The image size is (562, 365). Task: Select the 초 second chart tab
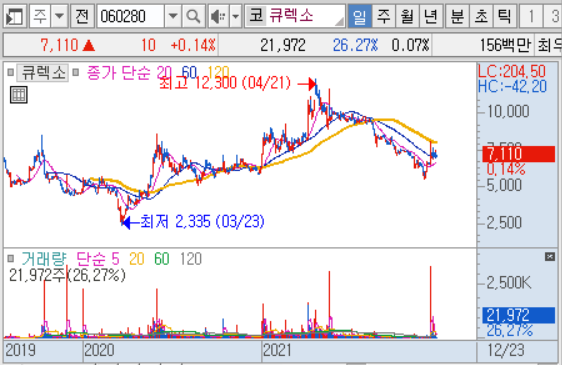point(481,16)
